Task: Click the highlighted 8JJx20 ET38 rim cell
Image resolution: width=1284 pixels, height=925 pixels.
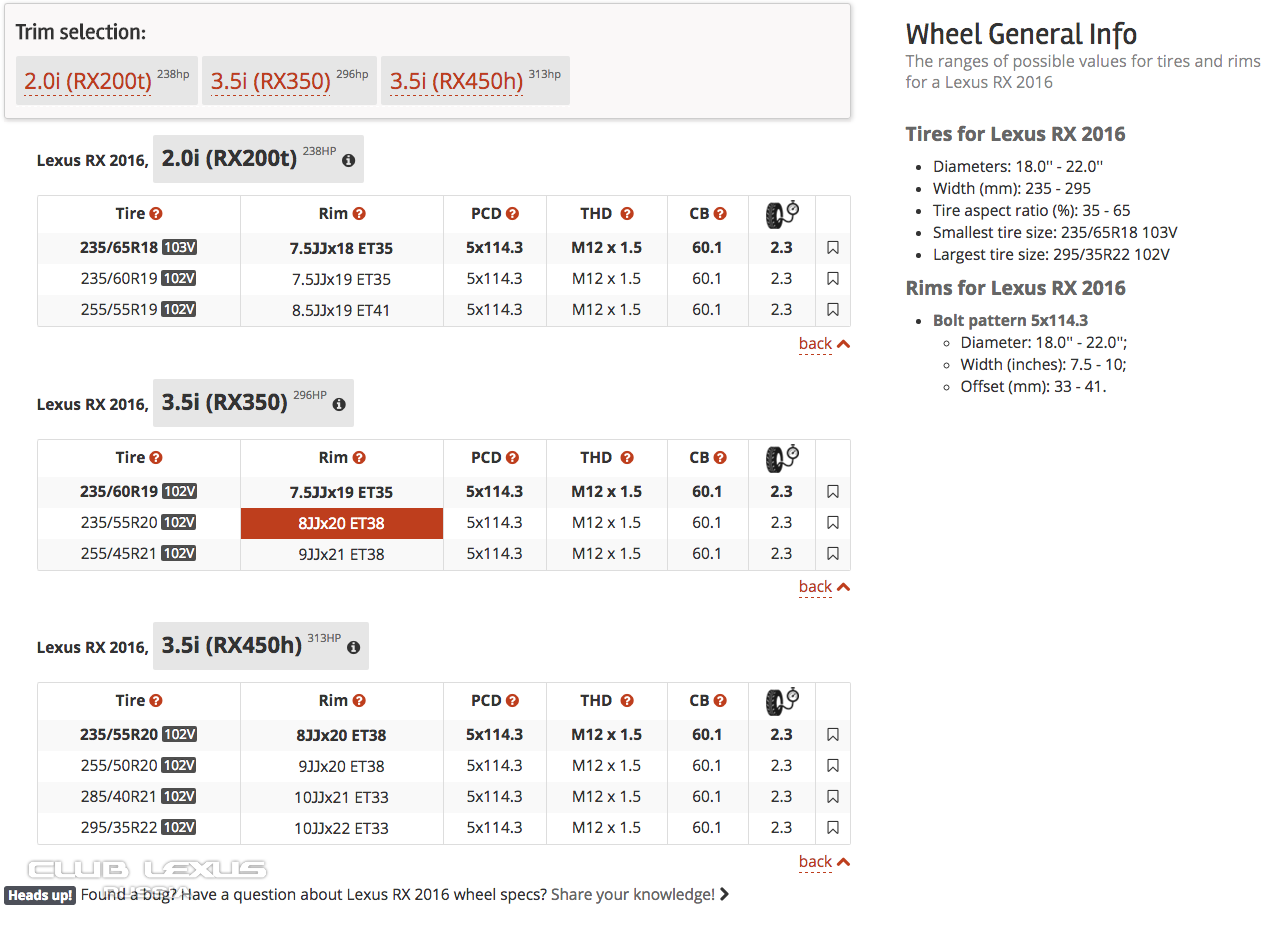Action: pos(341,523)
